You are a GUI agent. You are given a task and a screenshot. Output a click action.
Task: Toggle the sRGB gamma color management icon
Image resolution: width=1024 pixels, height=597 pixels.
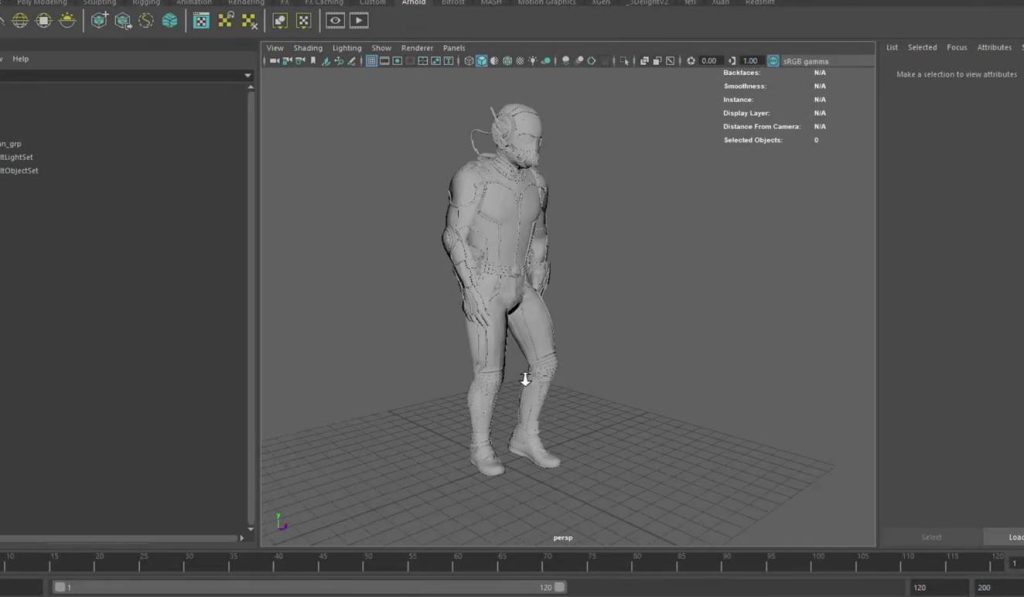(773, 61)
